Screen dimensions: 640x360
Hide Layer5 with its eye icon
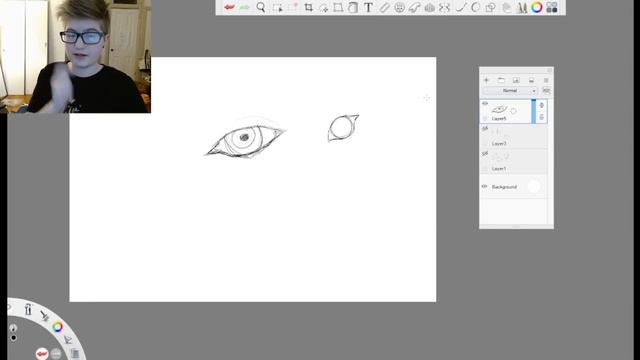click(485, 104)
